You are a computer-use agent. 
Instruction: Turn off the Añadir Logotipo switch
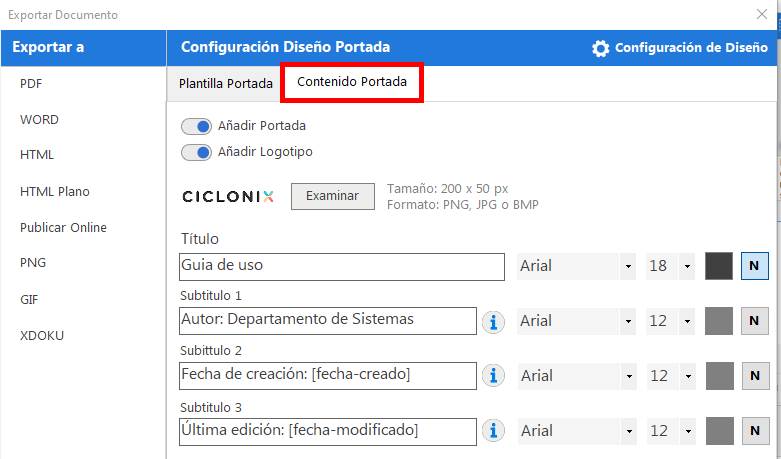point(196,152)
